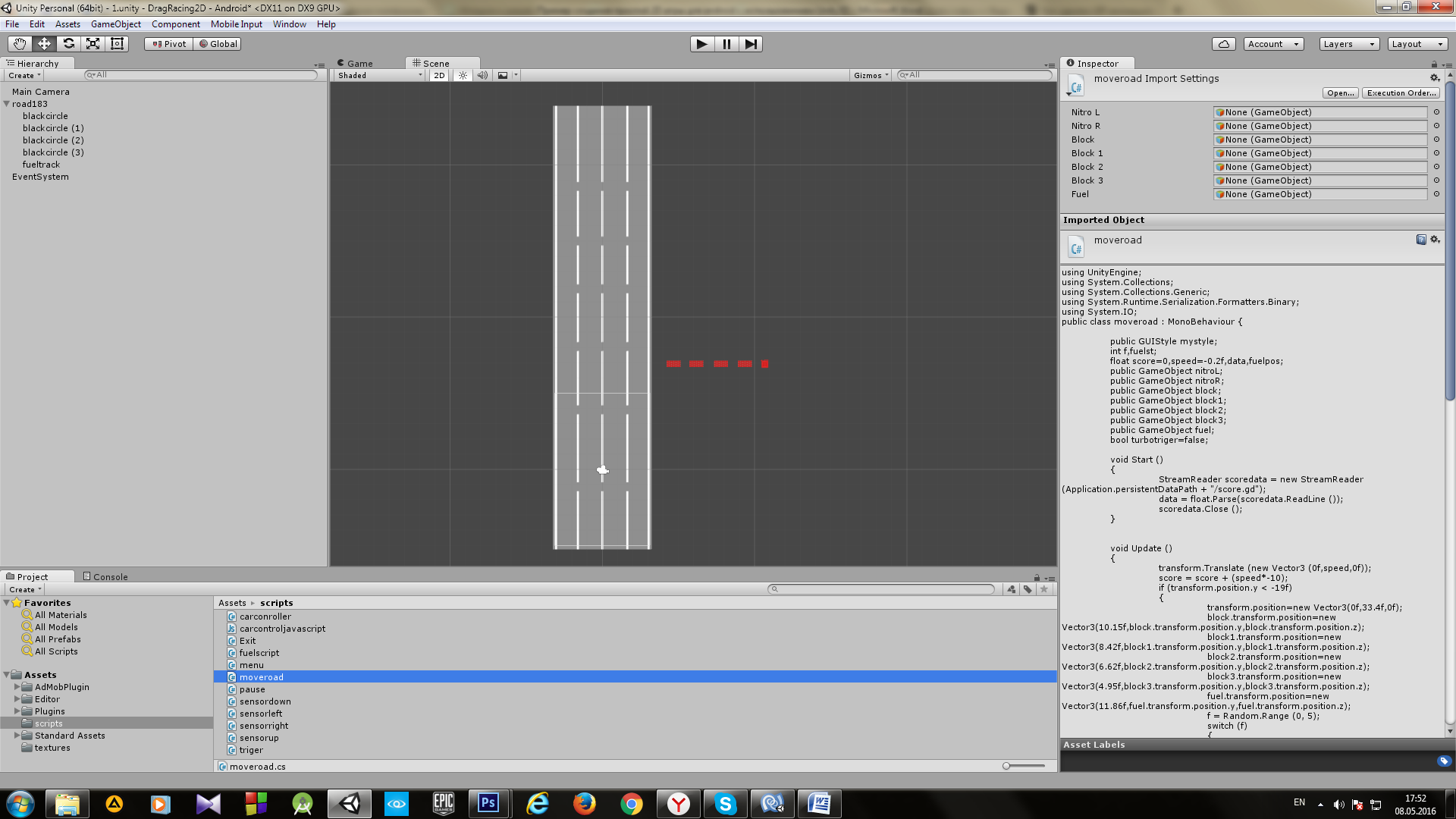The height and width of the screenshot is (819, 1456).
Task: Select the Pivot toggle in toolbar
Action: [167, 43]
